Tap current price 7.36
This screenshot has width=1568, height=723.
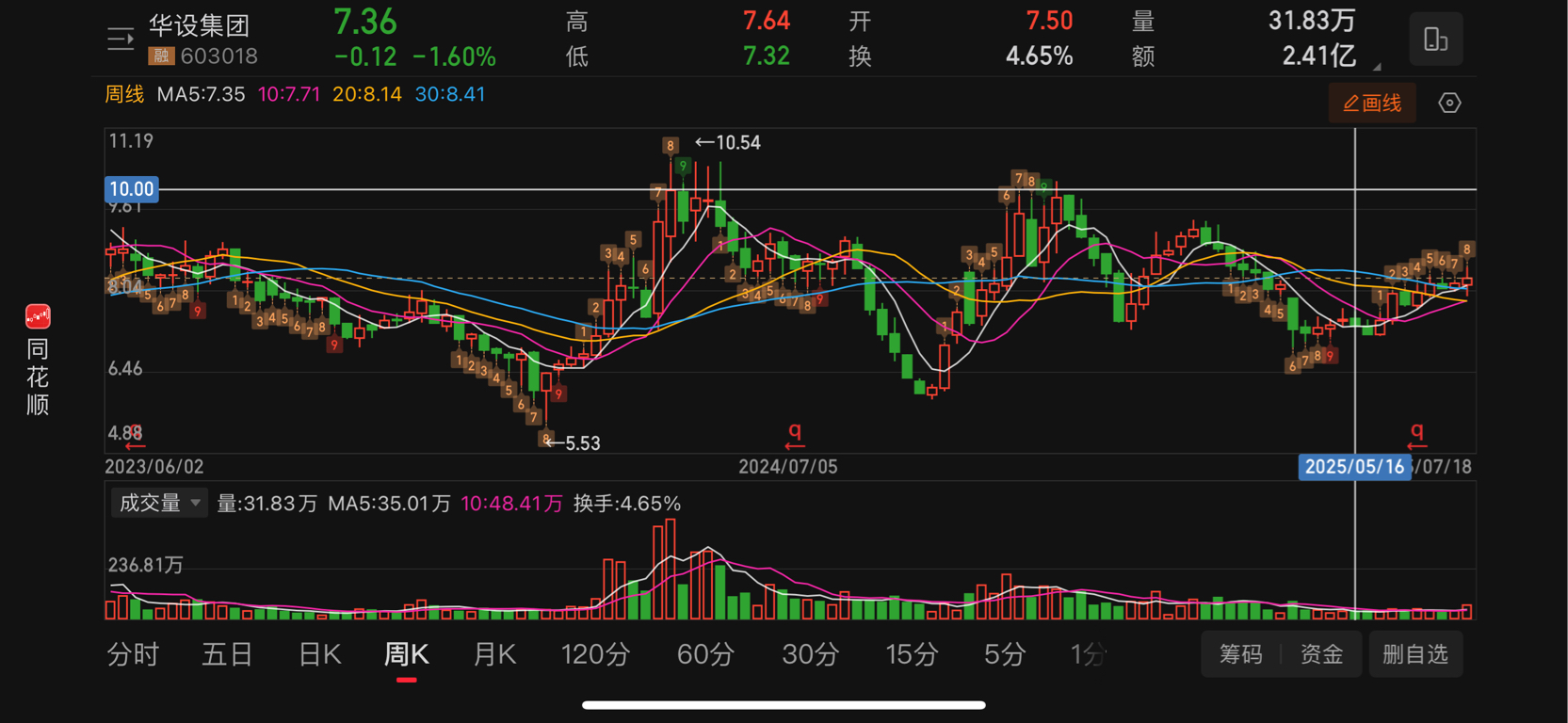365,22
